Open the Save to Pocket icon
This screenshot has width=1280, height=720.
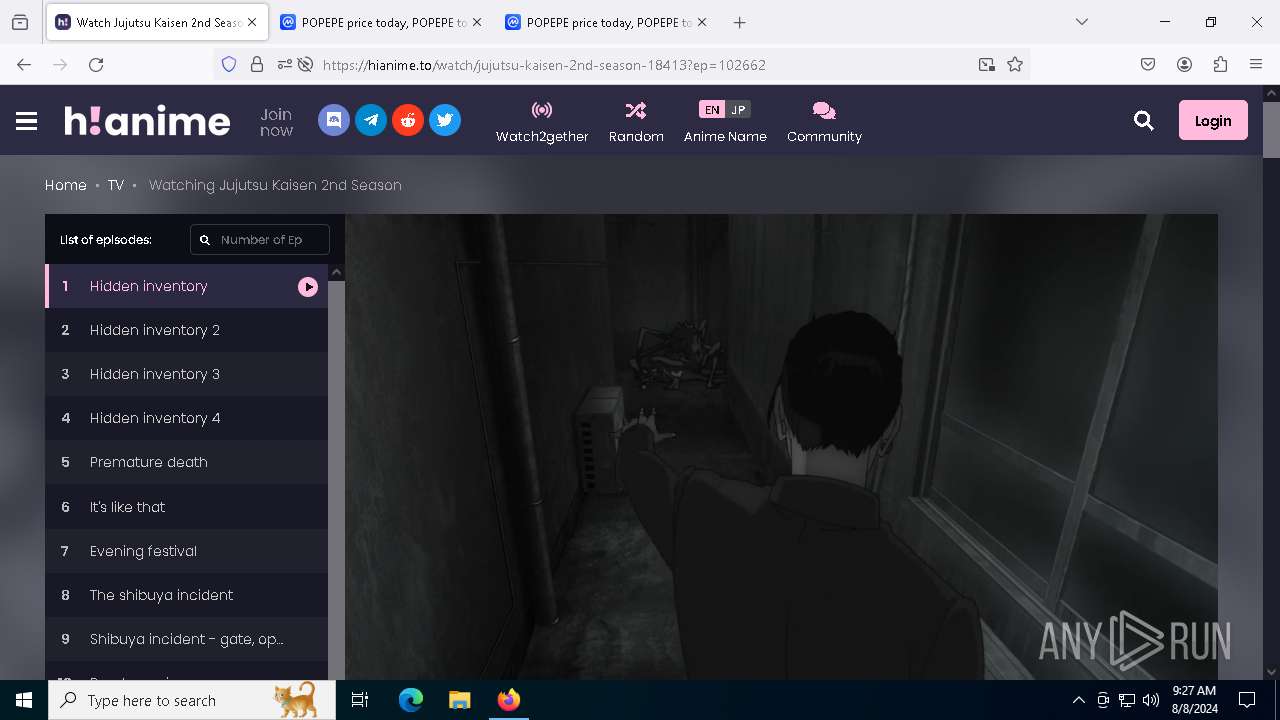(x=1148, y=64)
